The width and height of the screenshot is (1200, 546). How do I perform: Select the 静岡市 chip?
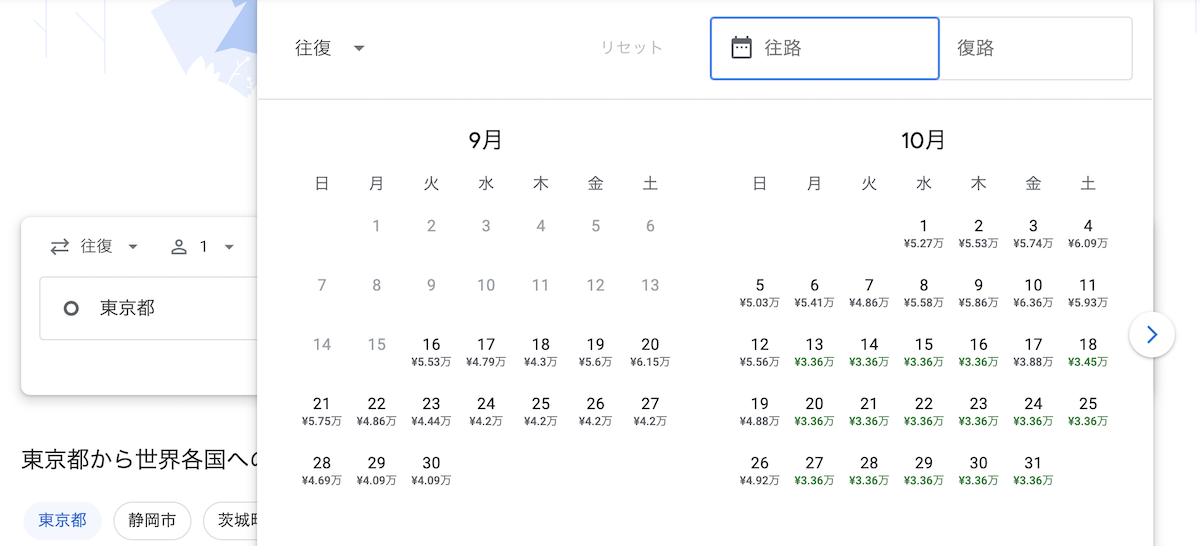click(x=152, y=520)
